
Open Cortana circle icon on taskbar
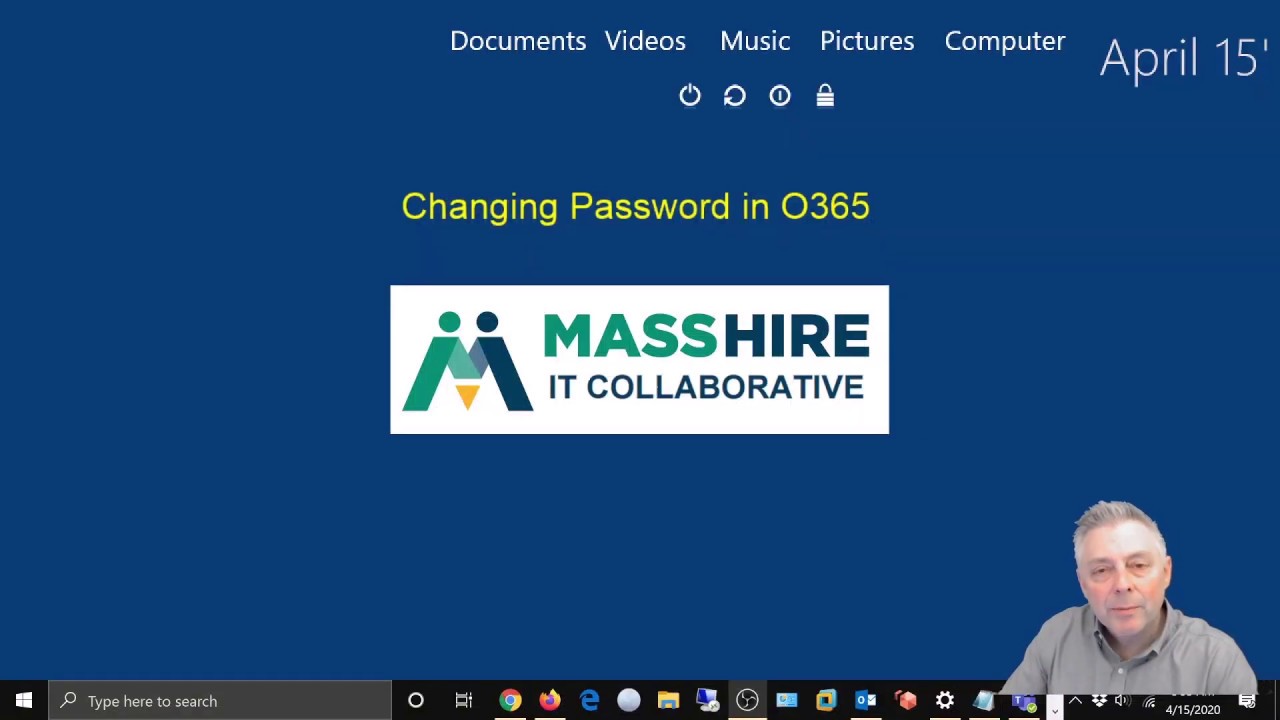[416, 701]
